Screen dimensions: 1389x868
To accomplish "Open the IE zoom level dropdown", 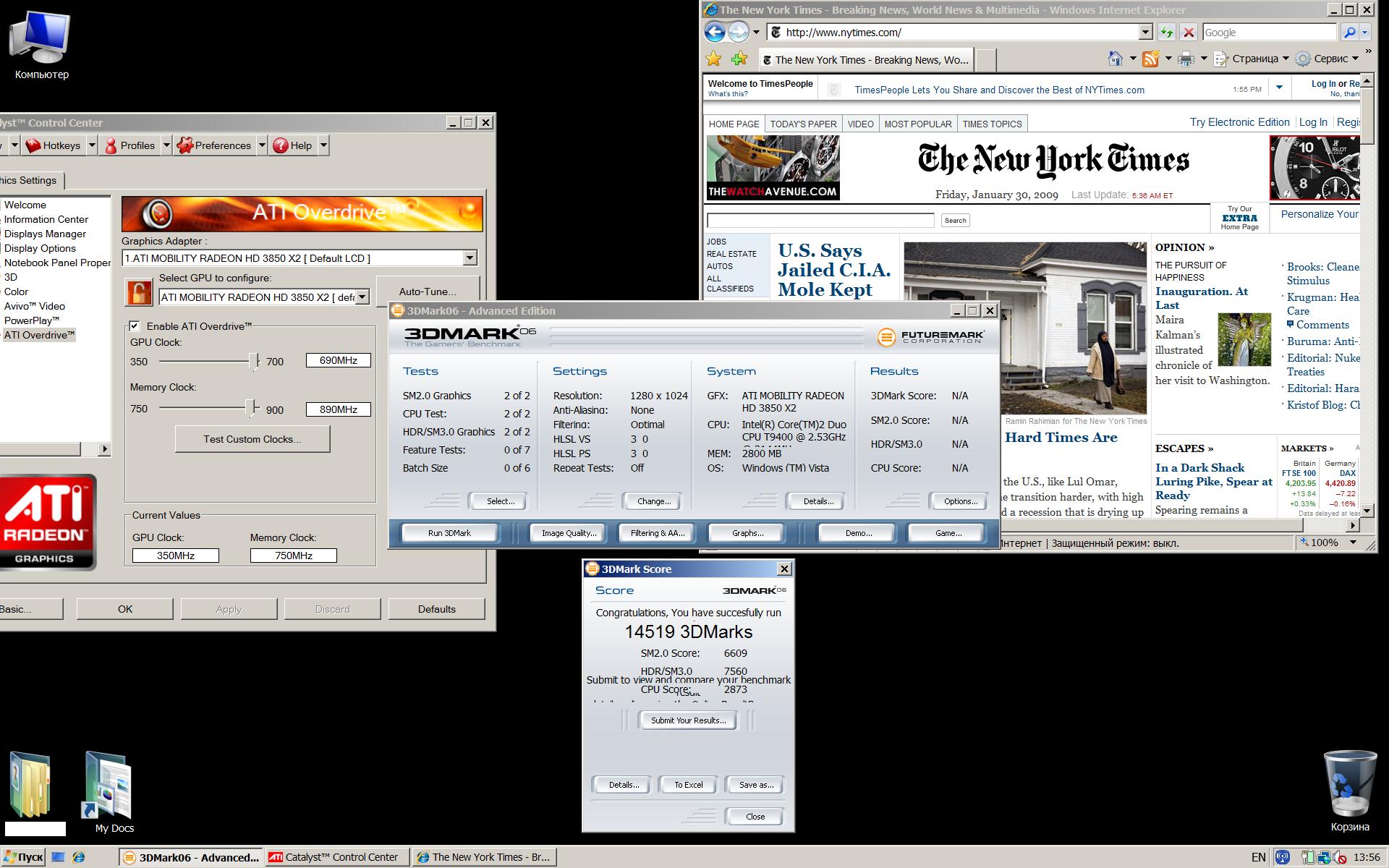I will coord(1353,542).
